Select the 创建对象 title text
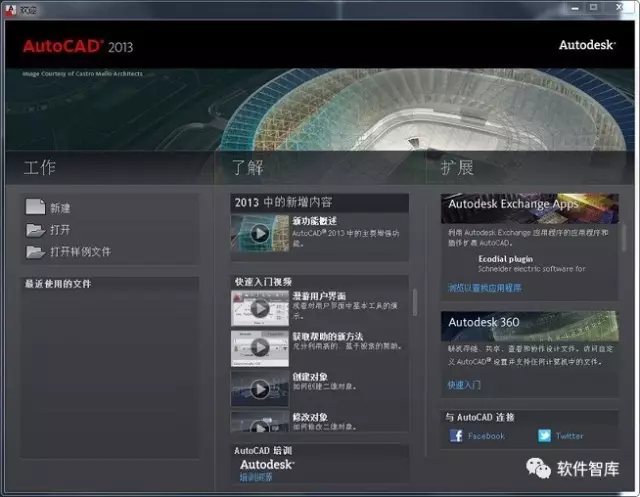This screenshot has height=497, width=640. pos(310,377)
